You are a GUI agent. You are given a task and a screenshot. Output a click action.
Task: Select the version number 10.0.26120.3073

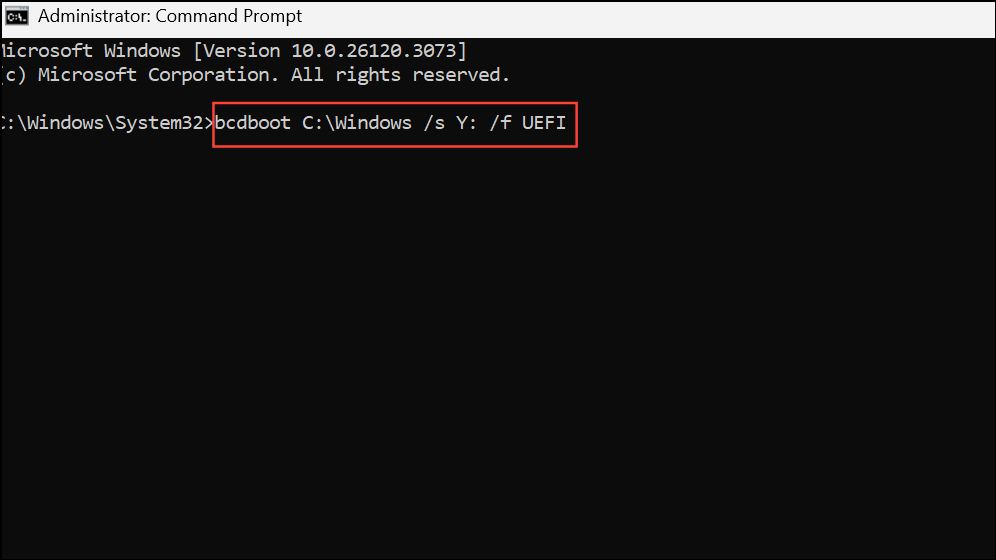374,51
